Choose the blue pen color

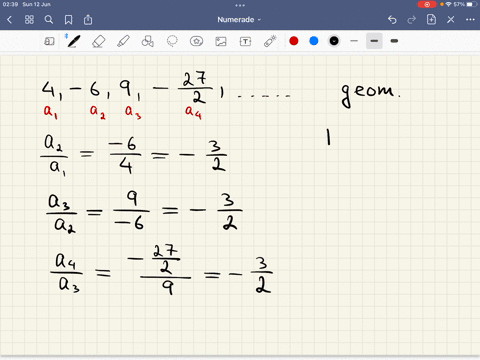click(314, 41)
